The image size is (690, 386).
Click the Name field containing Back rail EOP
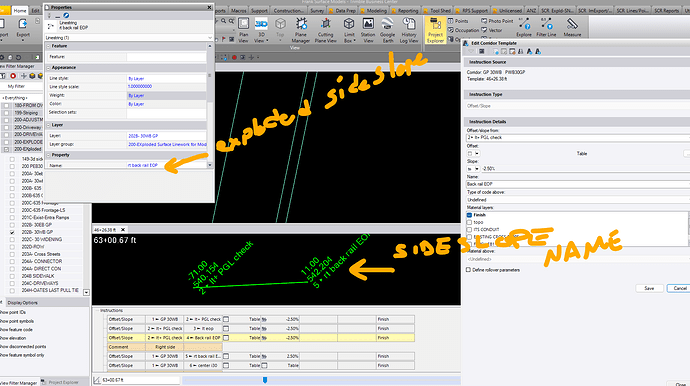pyautogui.click(x=578, y=184)
